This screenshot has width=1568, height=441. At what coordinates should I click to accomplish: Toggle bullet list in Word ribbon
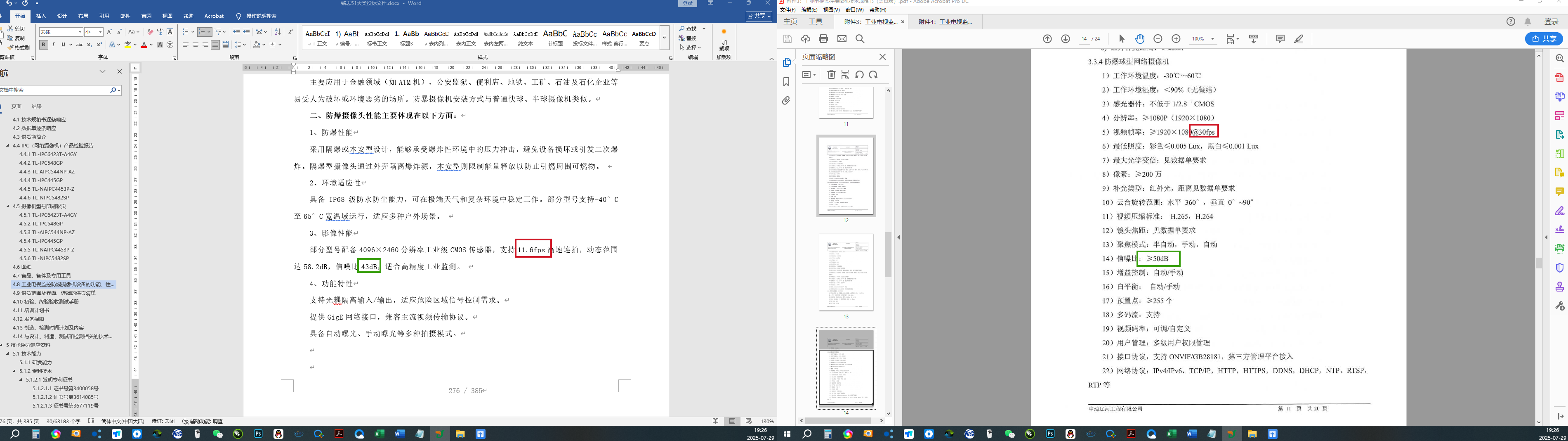[186, 32]
